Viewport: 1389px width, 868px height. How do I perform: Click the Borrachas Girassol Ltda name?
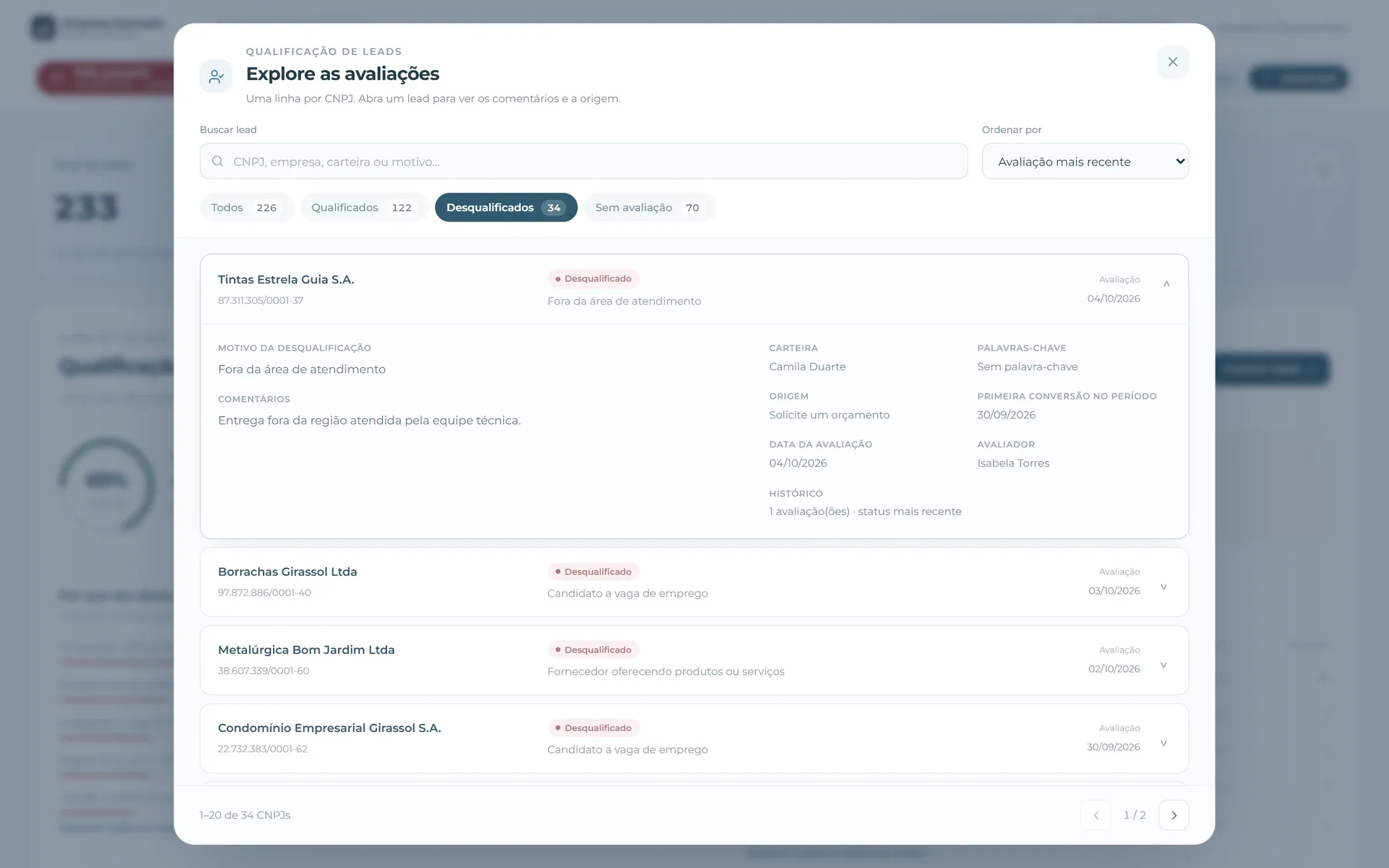[x=287, y=572]
